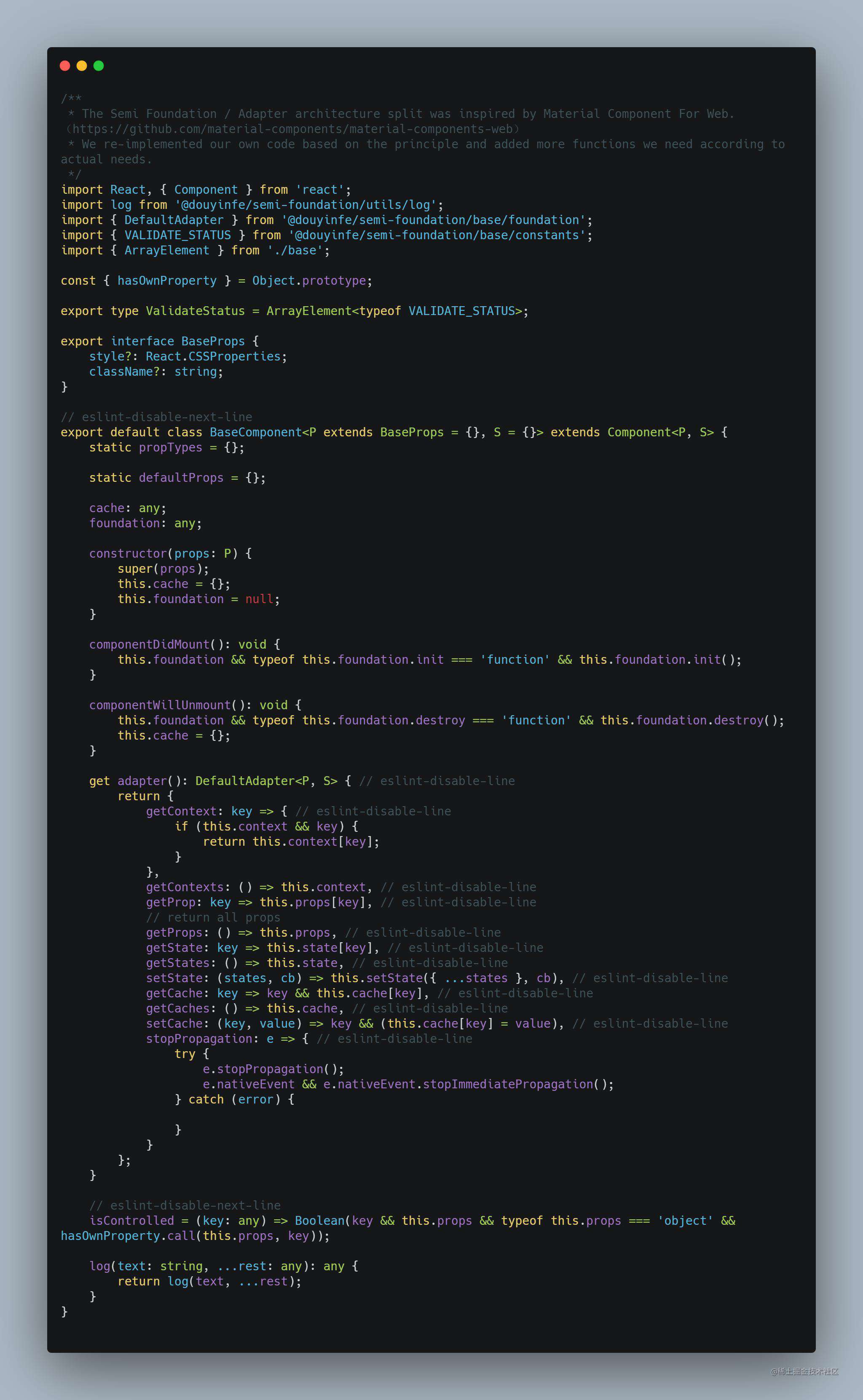The width and height of the screenshot is (863, 1400).
Task: Click the BaseComponent class name
Action: (255, 433)
